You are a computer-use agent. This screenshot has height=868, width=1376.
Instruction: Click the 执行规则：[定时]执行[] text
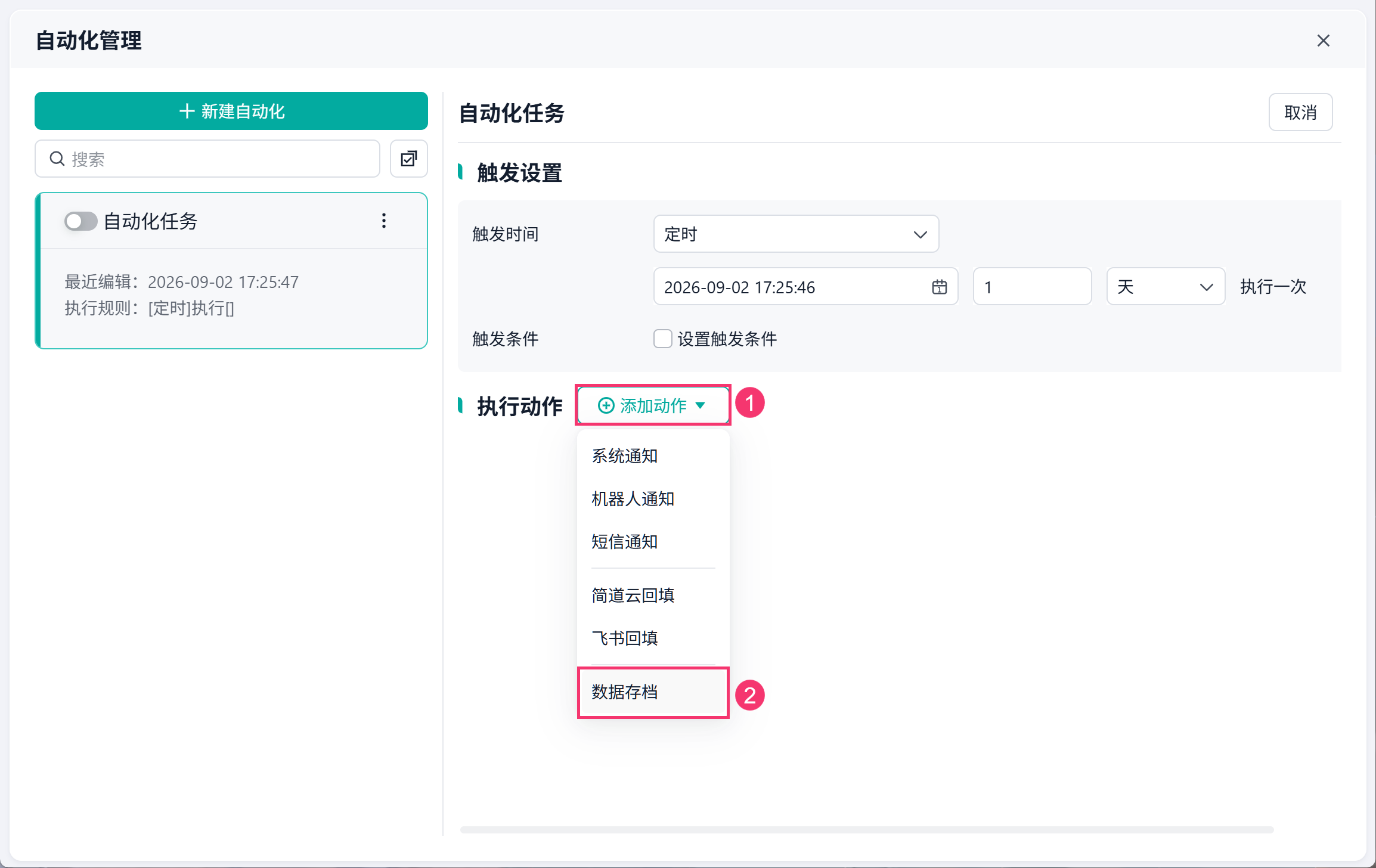pos(149,308)
